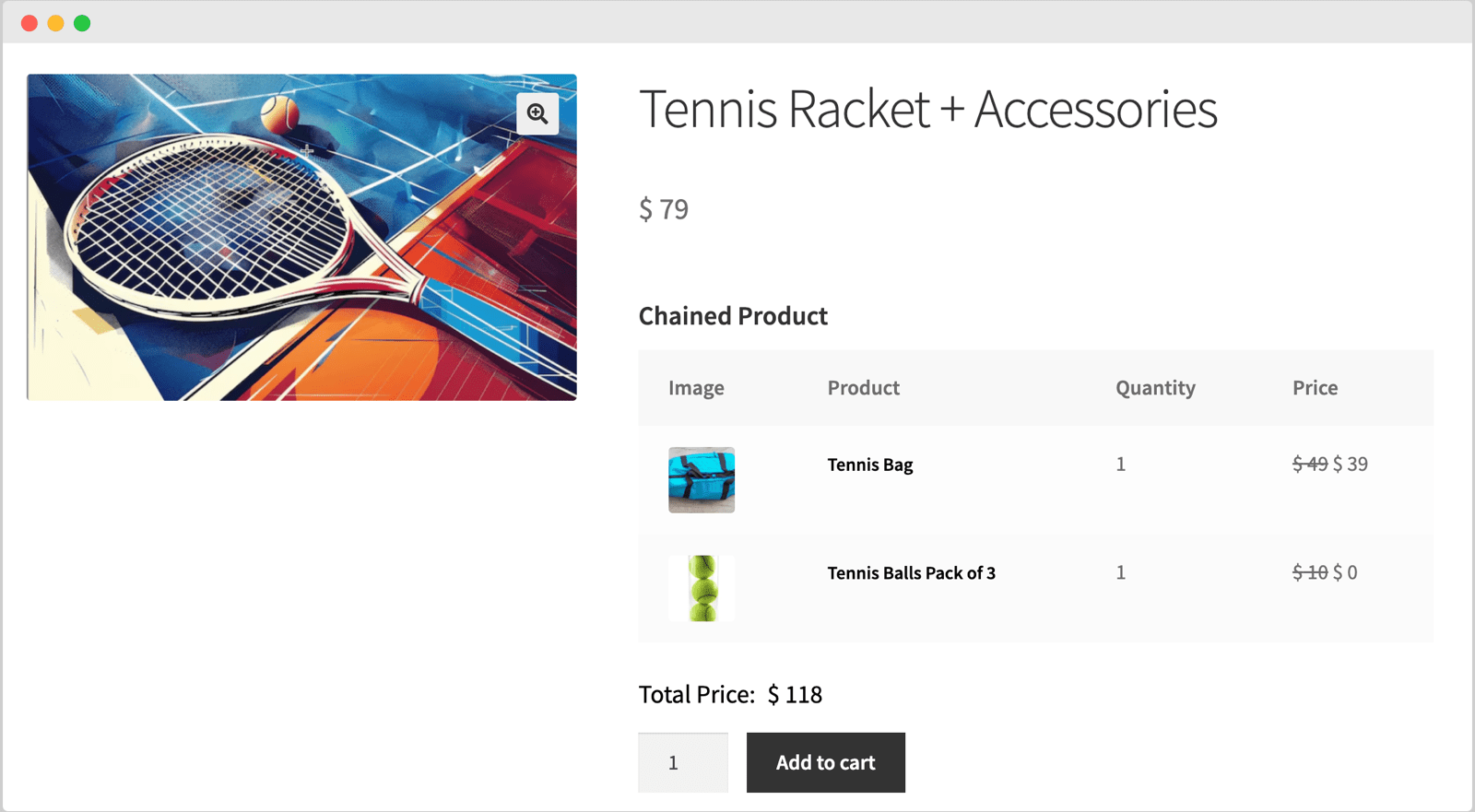
Task: Select the Tennis Balls Pack of 3 link
Action: pyautogui.click(x=911, y=572)
